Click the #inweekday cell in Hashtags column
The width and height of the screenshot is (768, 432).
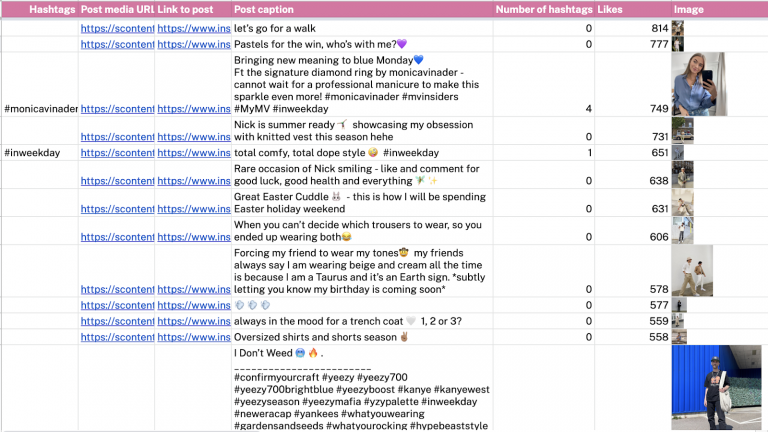click(x=32, y=153)
